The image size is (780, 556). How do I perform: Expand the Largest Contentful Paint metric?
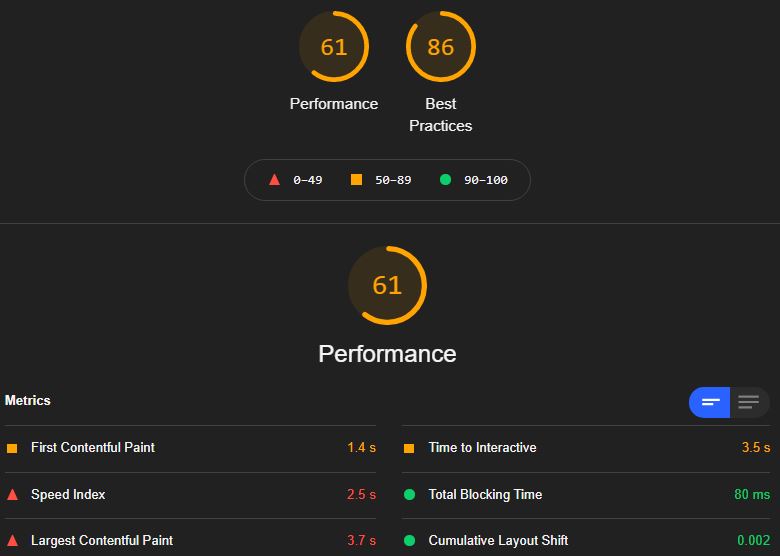click(191, 540)
